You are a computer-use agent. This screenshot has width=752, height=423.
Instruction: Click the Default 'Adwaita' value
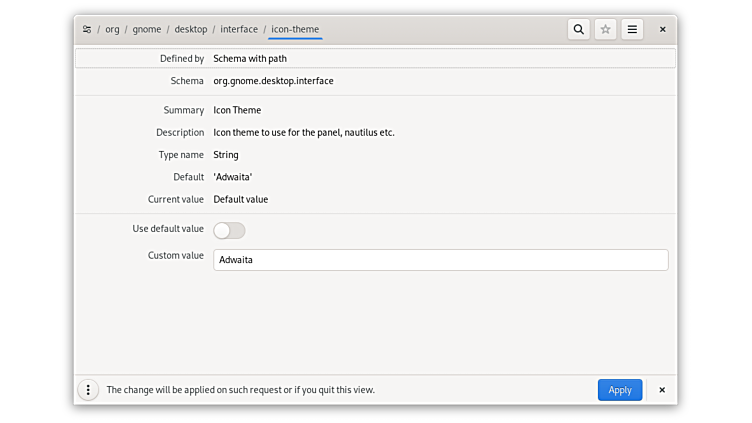(233, 177)
